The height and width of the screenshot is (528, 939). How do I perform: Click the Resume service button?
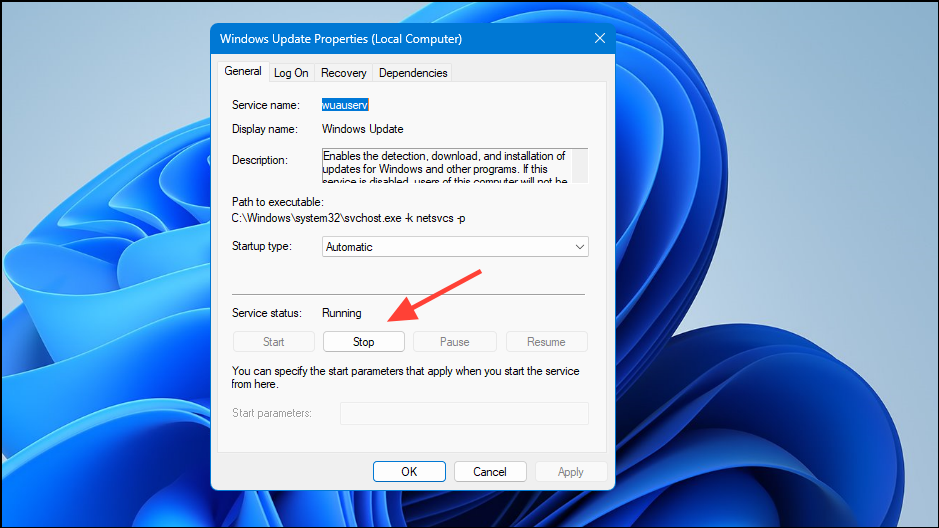[546, 342]
